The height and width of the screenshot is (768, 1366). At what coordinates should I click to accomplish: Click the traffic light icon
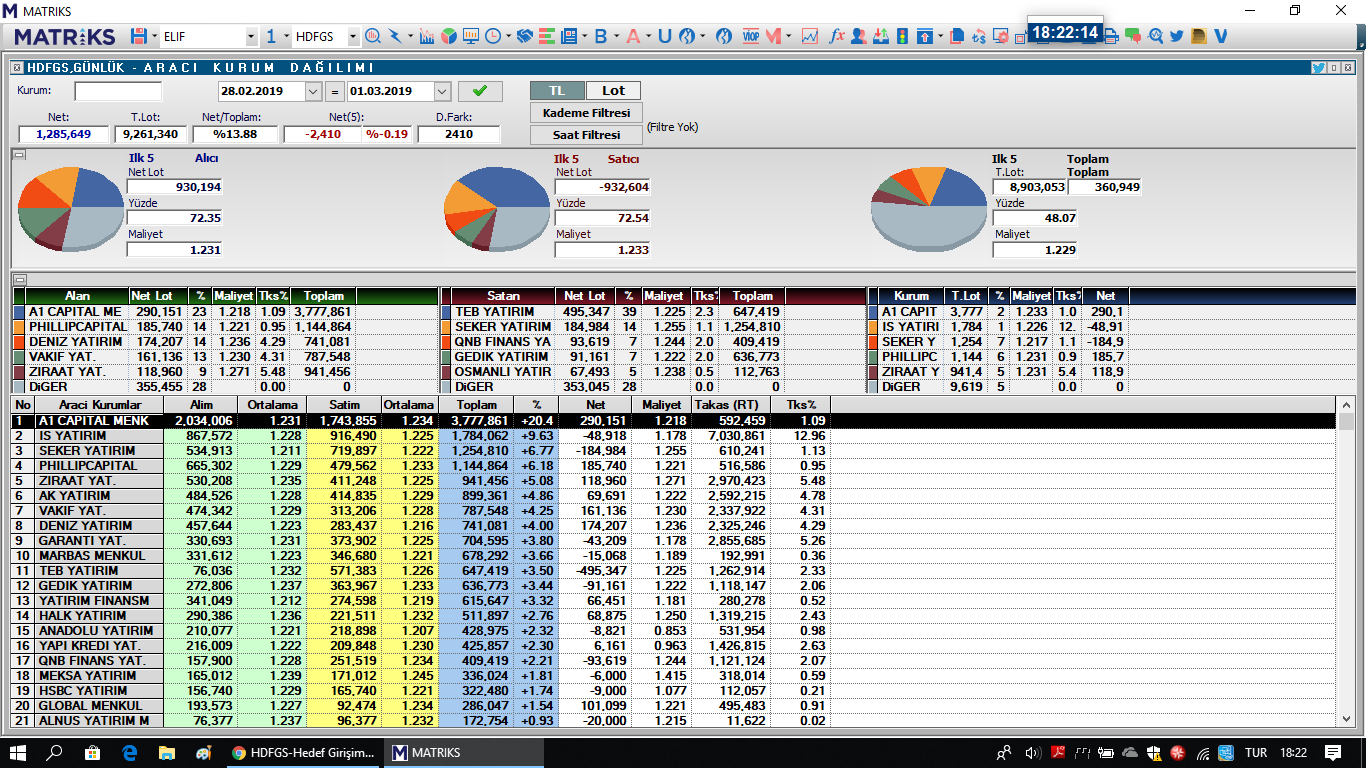[x=903, y=36]
